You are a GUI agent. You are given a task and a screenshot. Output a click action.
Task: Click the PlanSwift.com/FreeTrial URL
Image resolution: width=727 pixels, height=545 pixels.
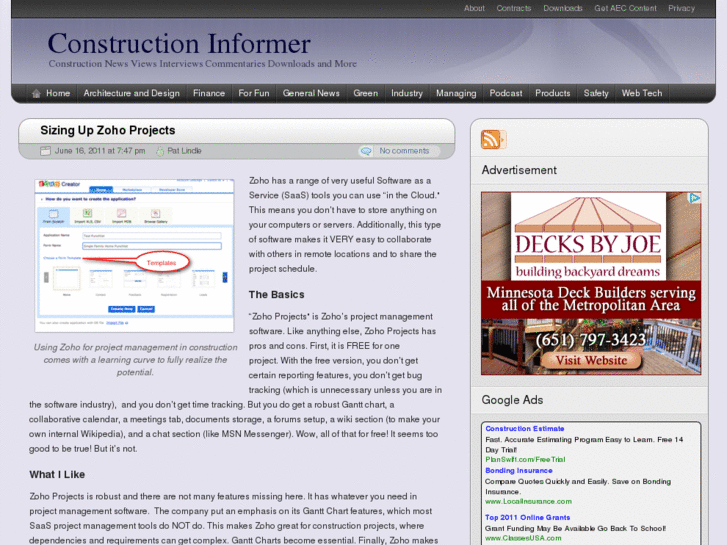click(x=525, y=460)
